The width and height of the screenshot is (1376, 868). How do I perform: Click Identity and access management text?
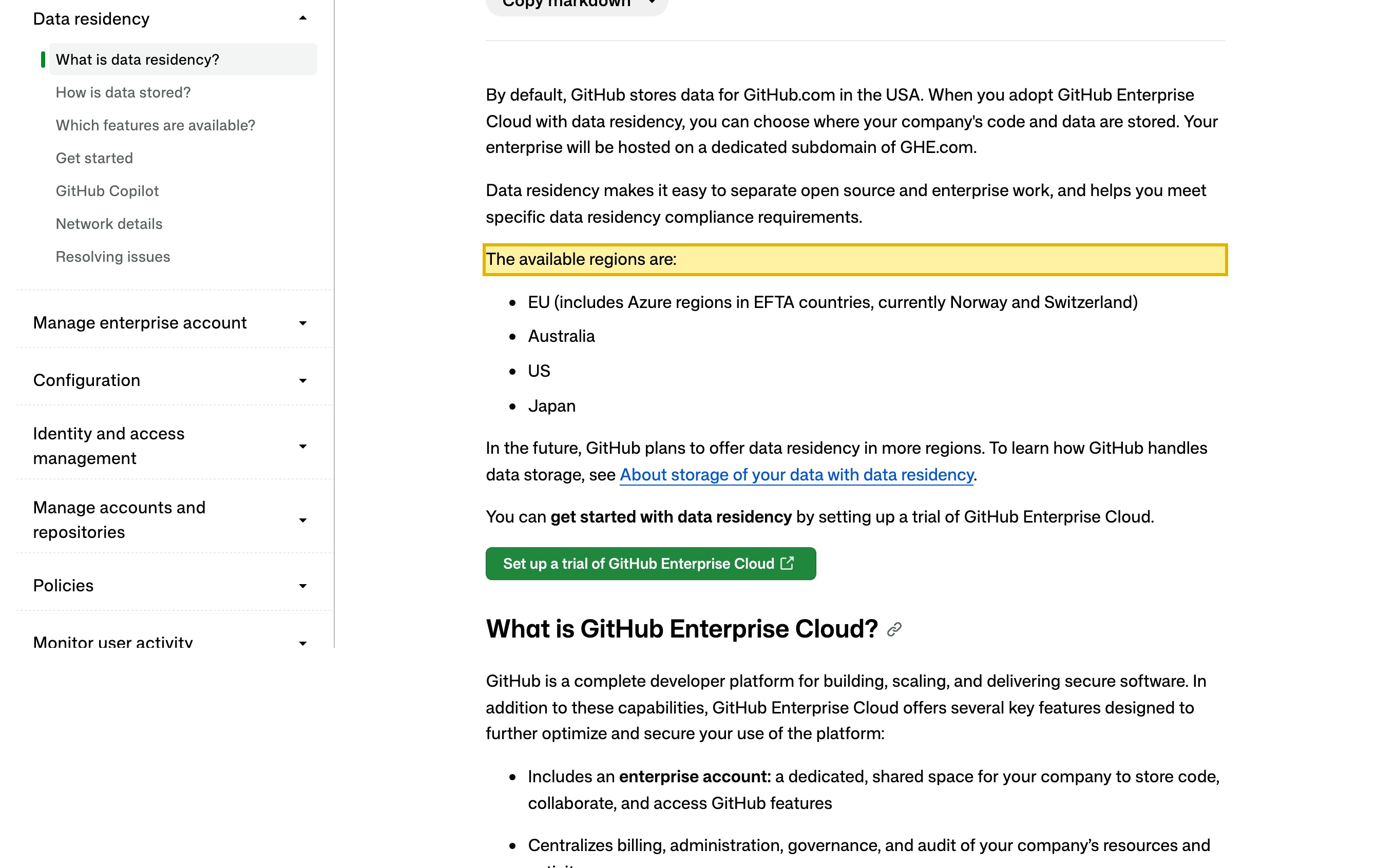108,446
